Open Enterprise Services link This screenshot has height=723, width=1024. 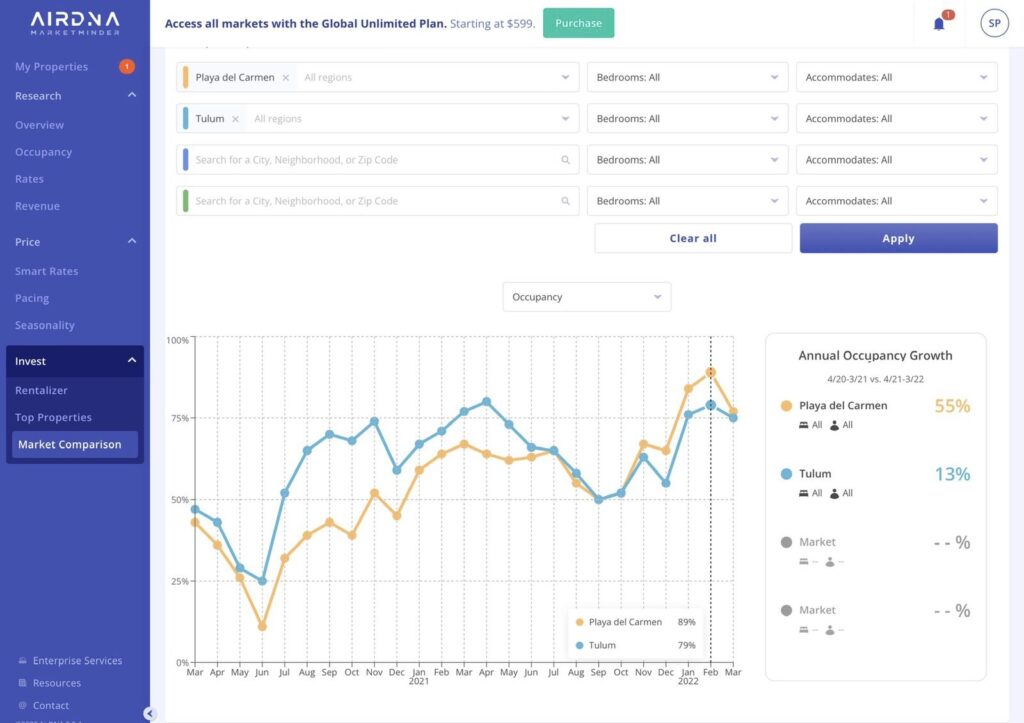click(x=78, y=661)
